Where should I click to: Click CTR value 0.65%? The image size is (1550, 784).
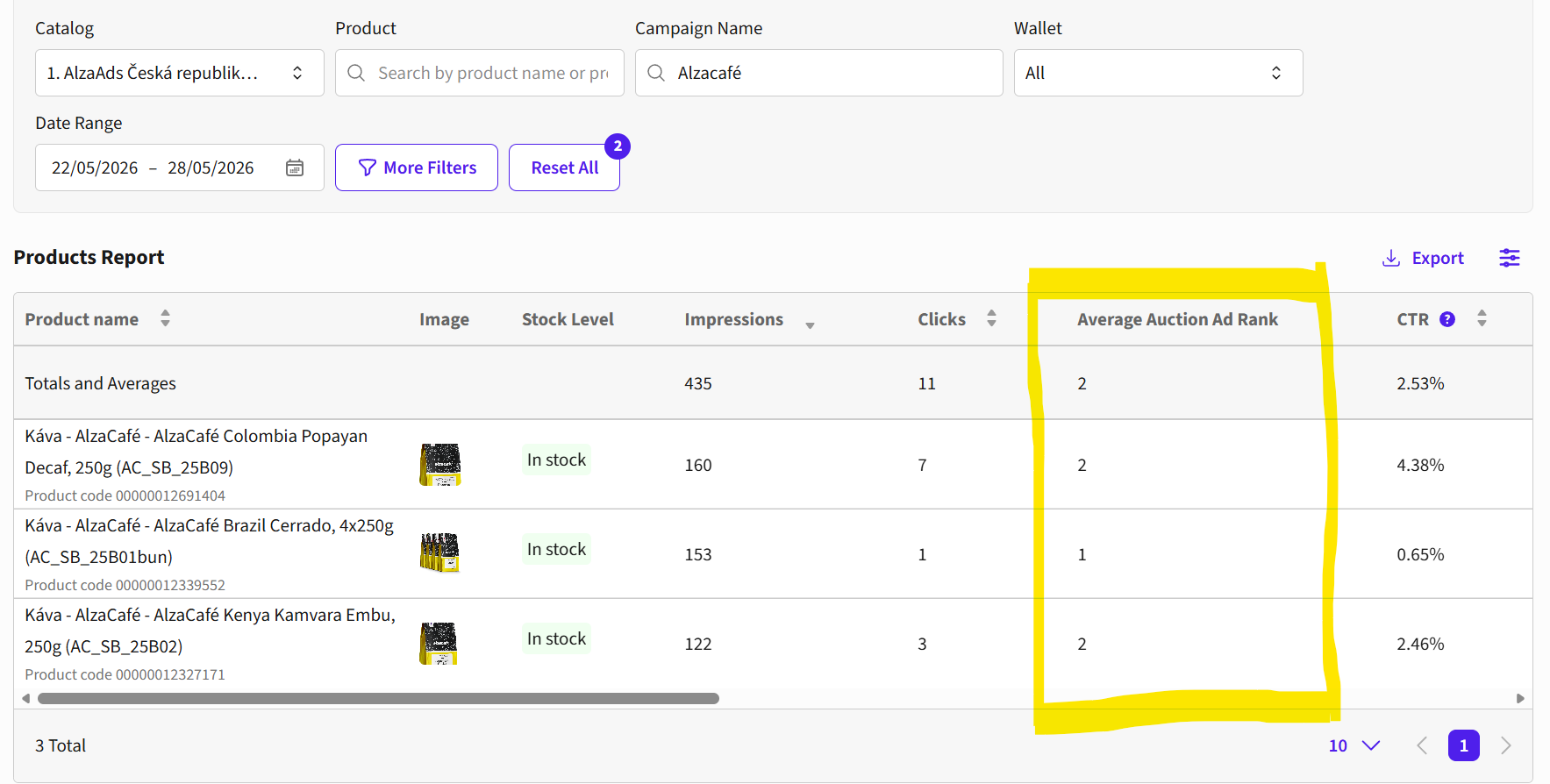pyautogui.click(x=1420, y=554)
